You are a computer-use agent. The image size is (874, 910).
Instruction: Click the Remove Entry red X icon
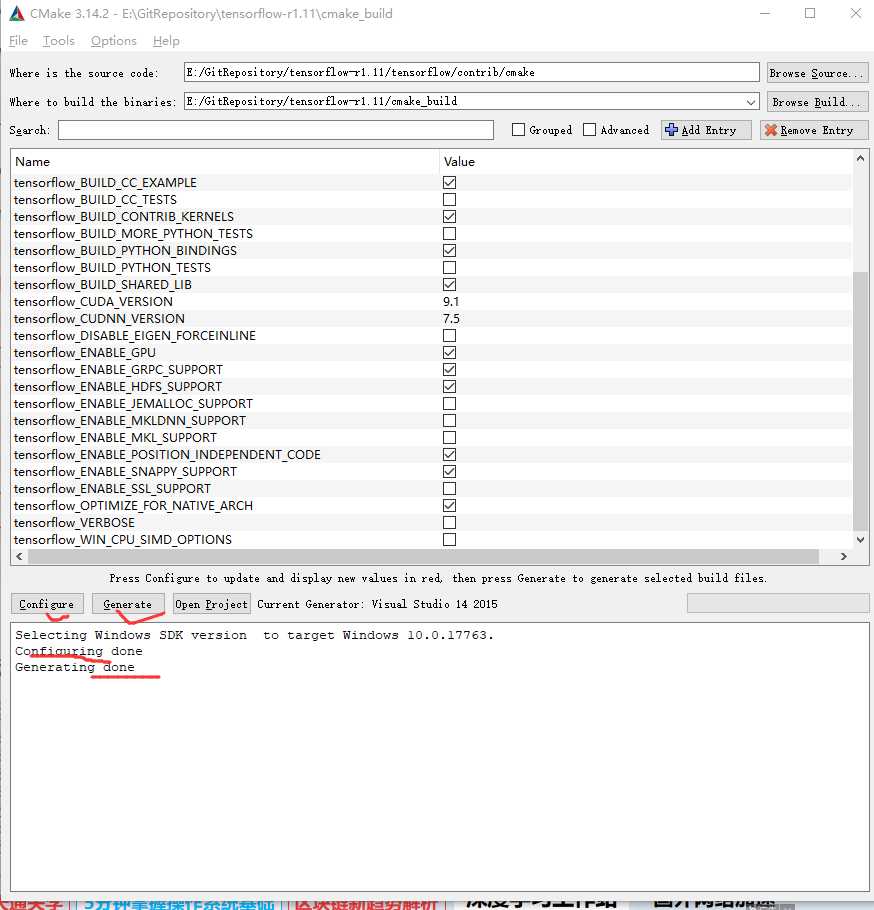point(771,130)
